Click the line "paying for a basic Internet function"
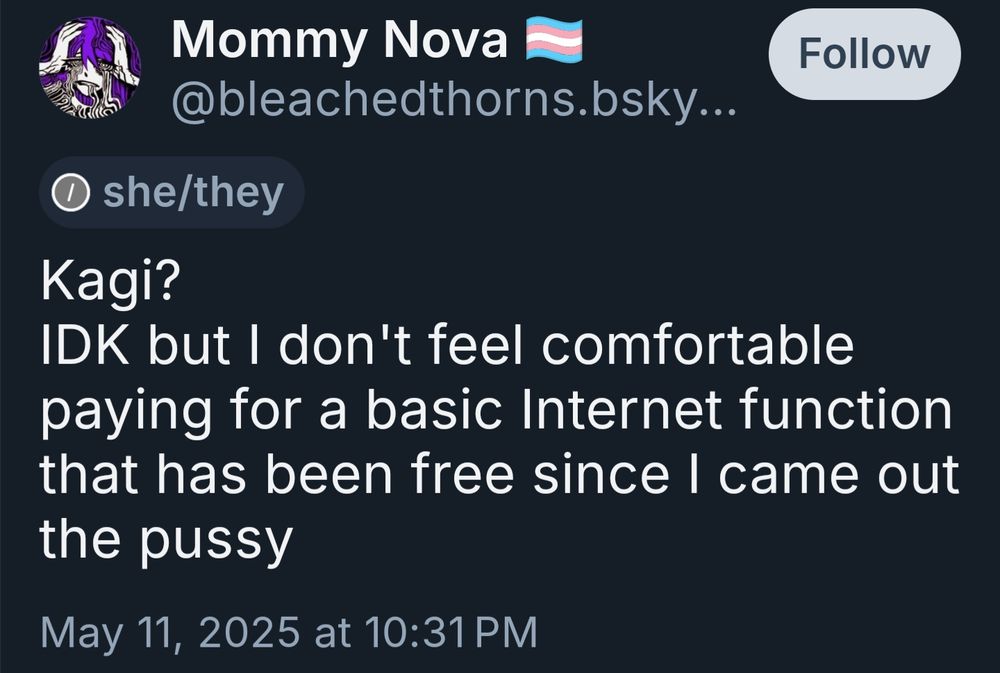 point(496,411)
